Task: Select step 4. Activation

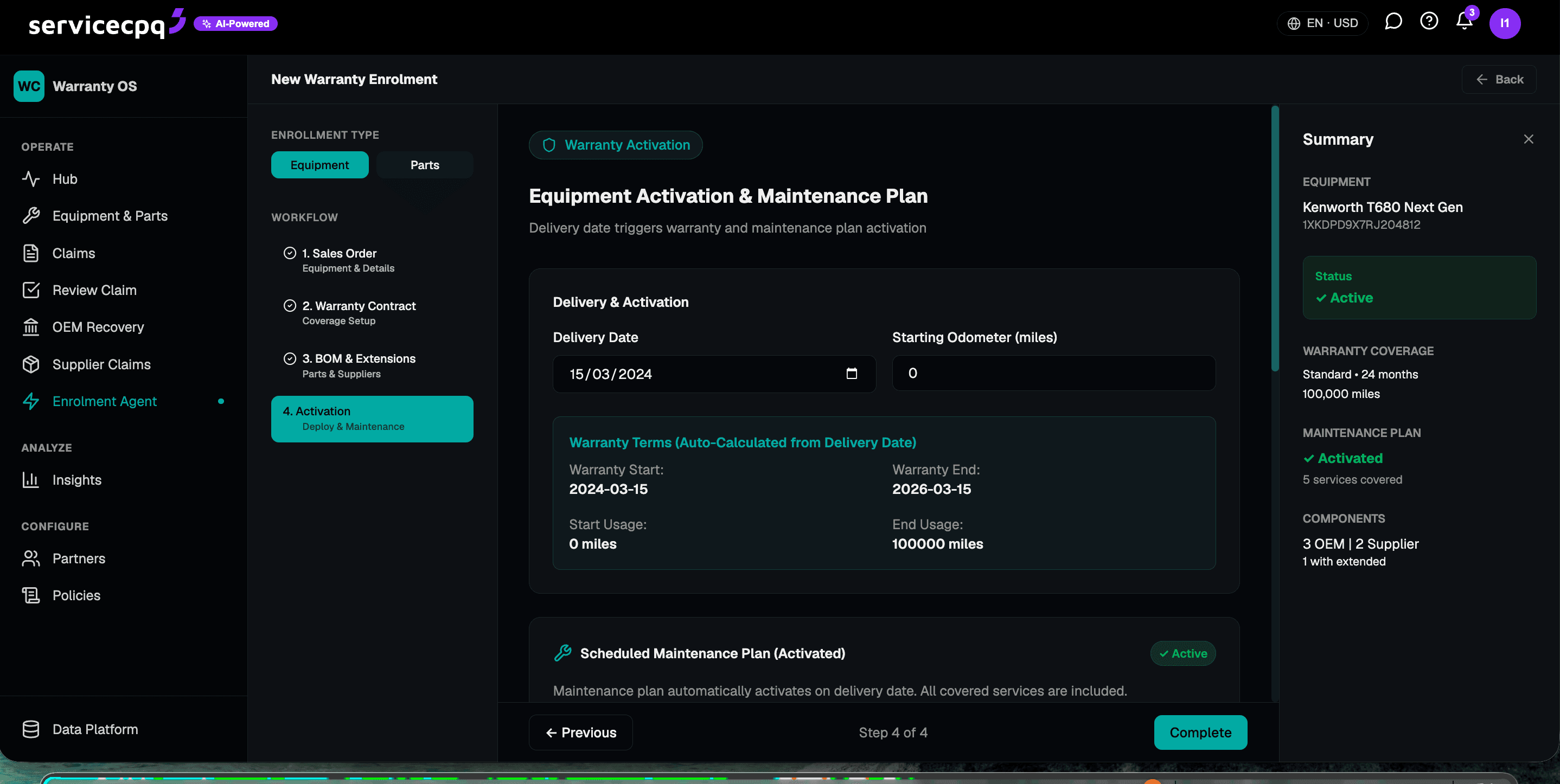Action: pos(372,419)
